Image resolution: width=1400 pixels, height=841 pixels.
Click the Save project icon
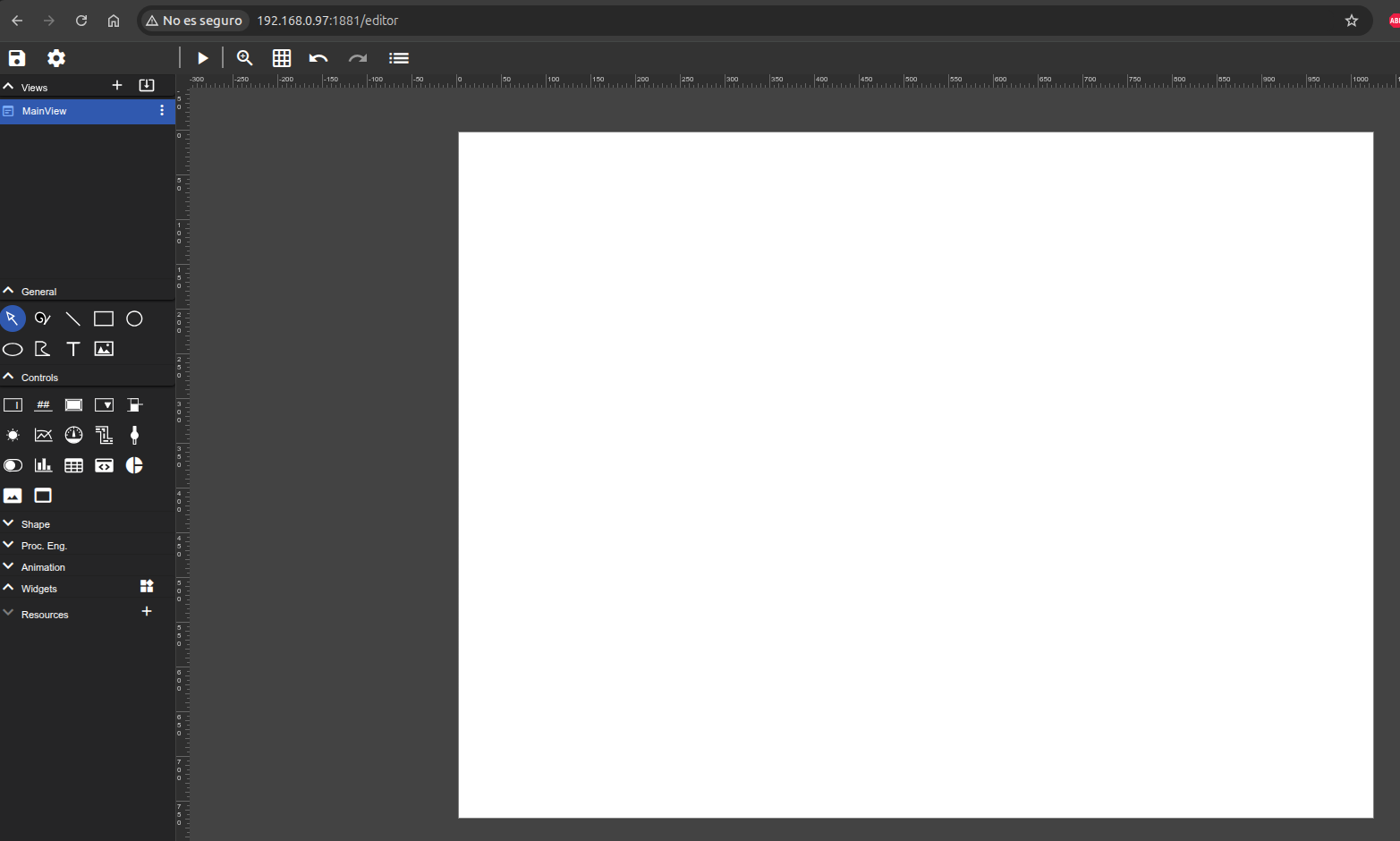tap(17, 58)
